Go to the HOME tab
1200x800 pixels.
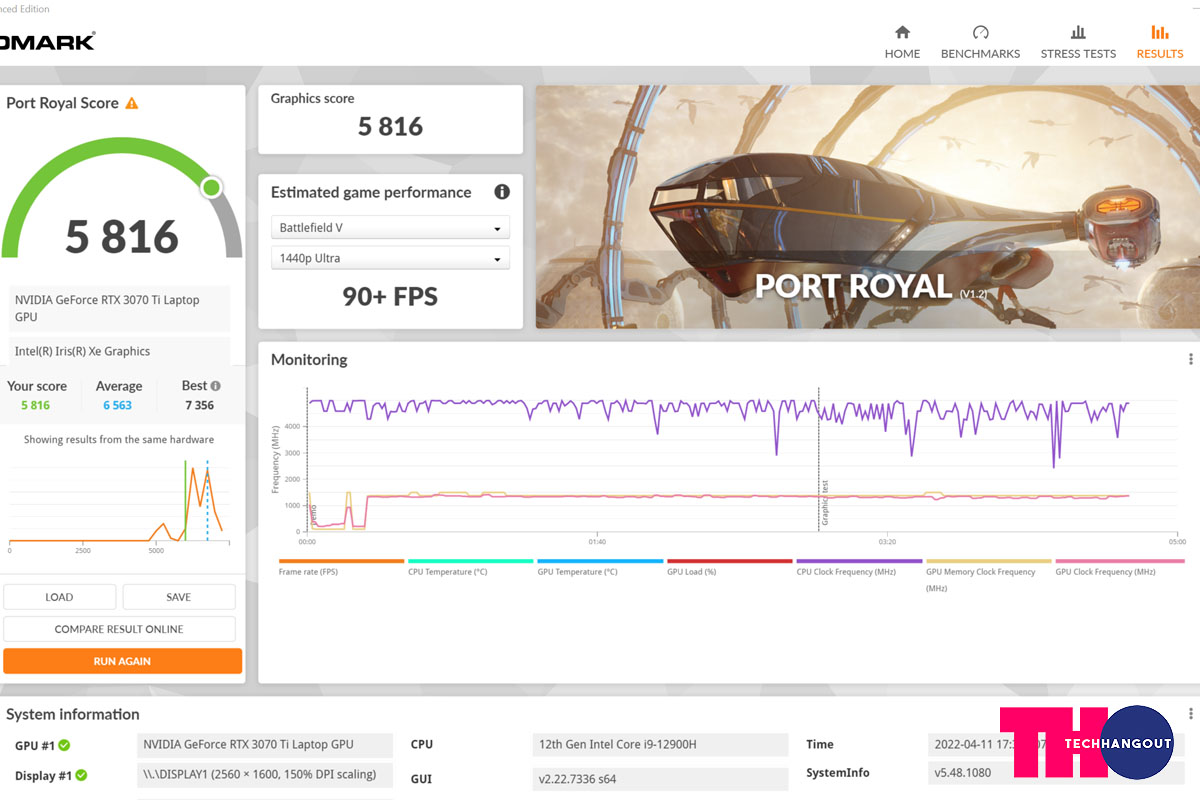click(x=902, y=42)
